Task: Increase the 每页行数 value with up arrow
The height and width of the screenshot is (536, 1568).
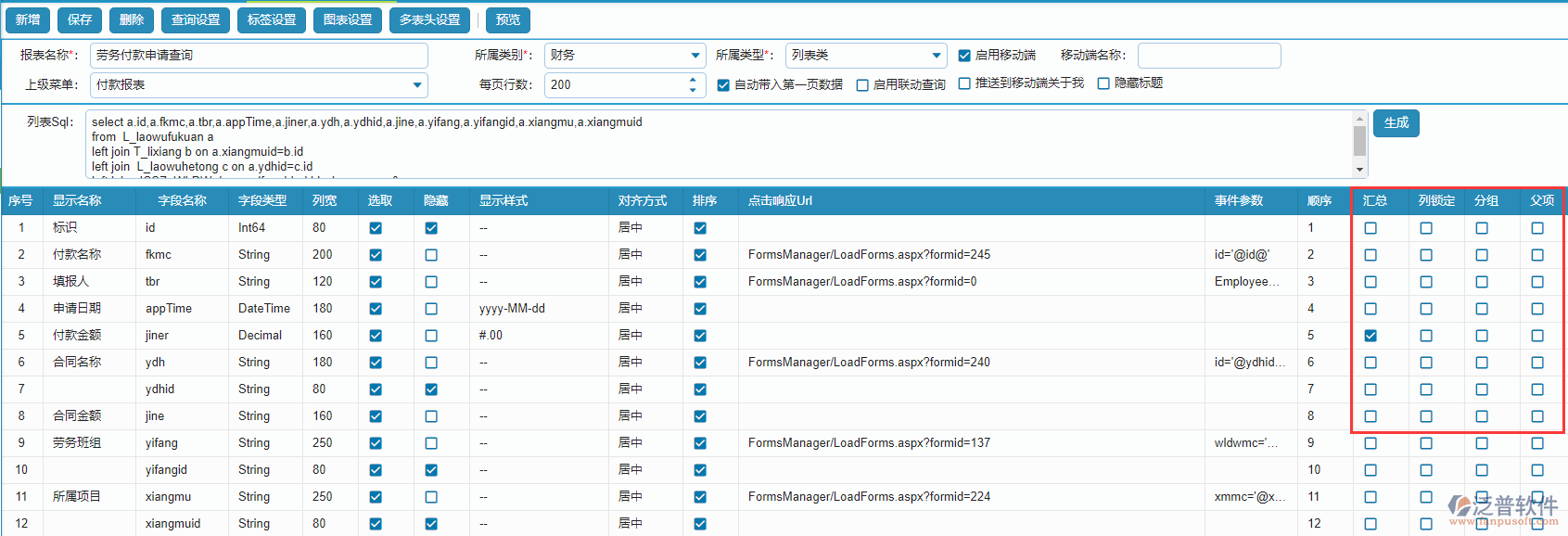Action: 693,80
